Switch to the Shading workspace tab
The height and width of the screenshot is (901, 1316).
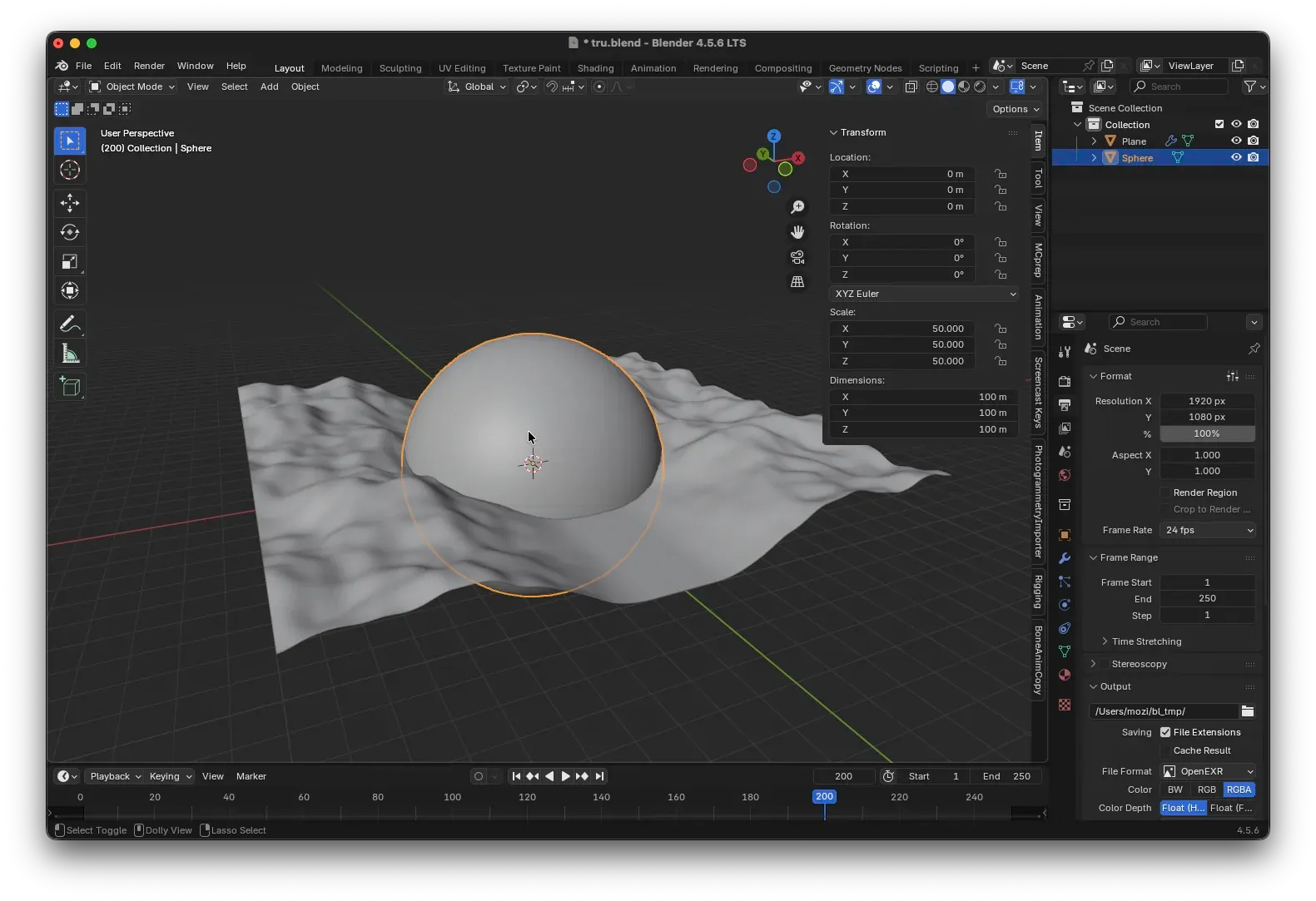point(595,68)
